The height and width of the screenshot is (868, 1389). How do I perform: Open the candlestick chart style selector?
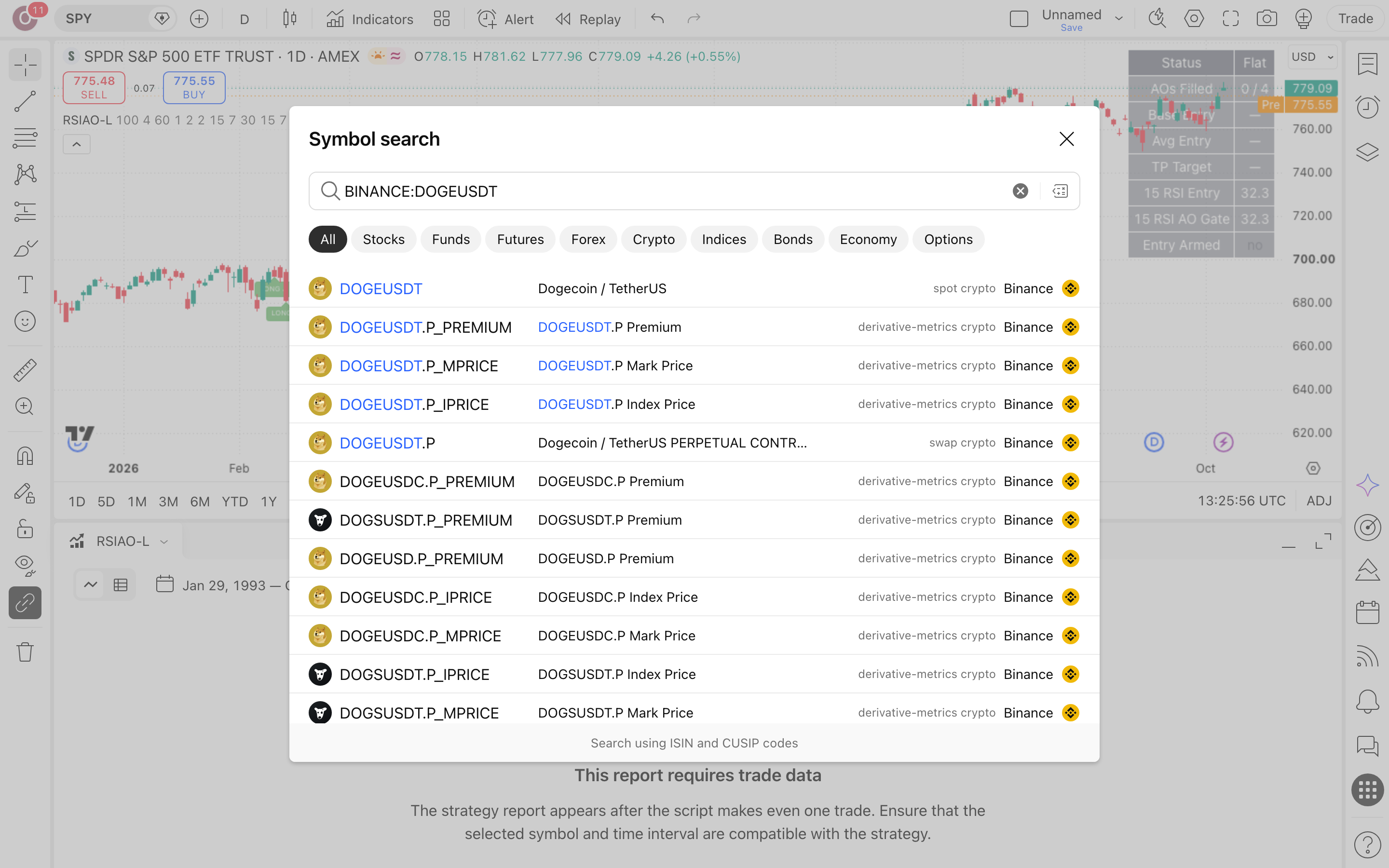click(x=290, y=19)
